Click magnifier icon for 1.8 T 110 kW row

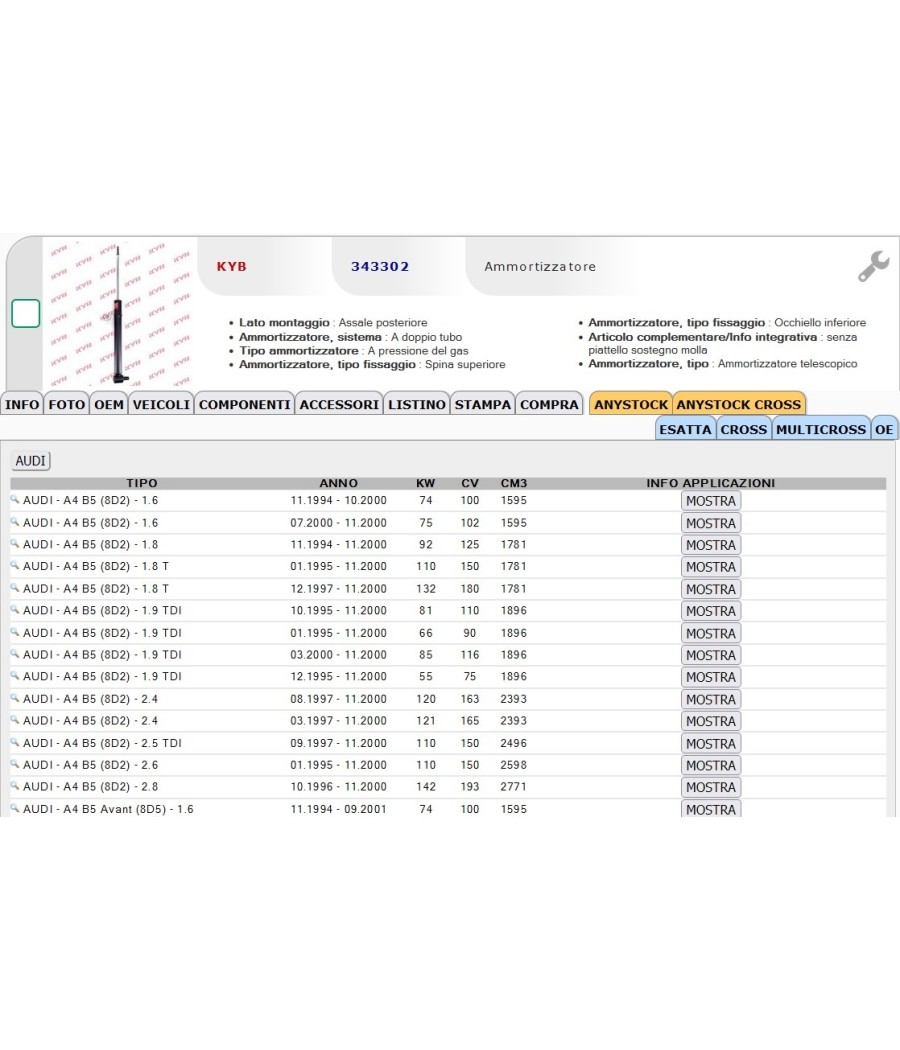[x=15, y=566]
